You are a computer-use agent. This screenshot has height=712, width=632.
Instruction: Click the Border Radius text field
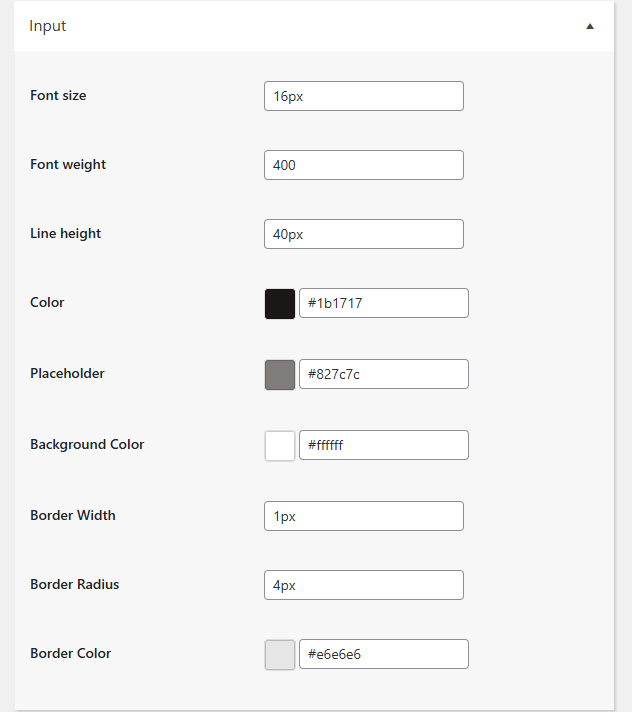pos(364,585)
